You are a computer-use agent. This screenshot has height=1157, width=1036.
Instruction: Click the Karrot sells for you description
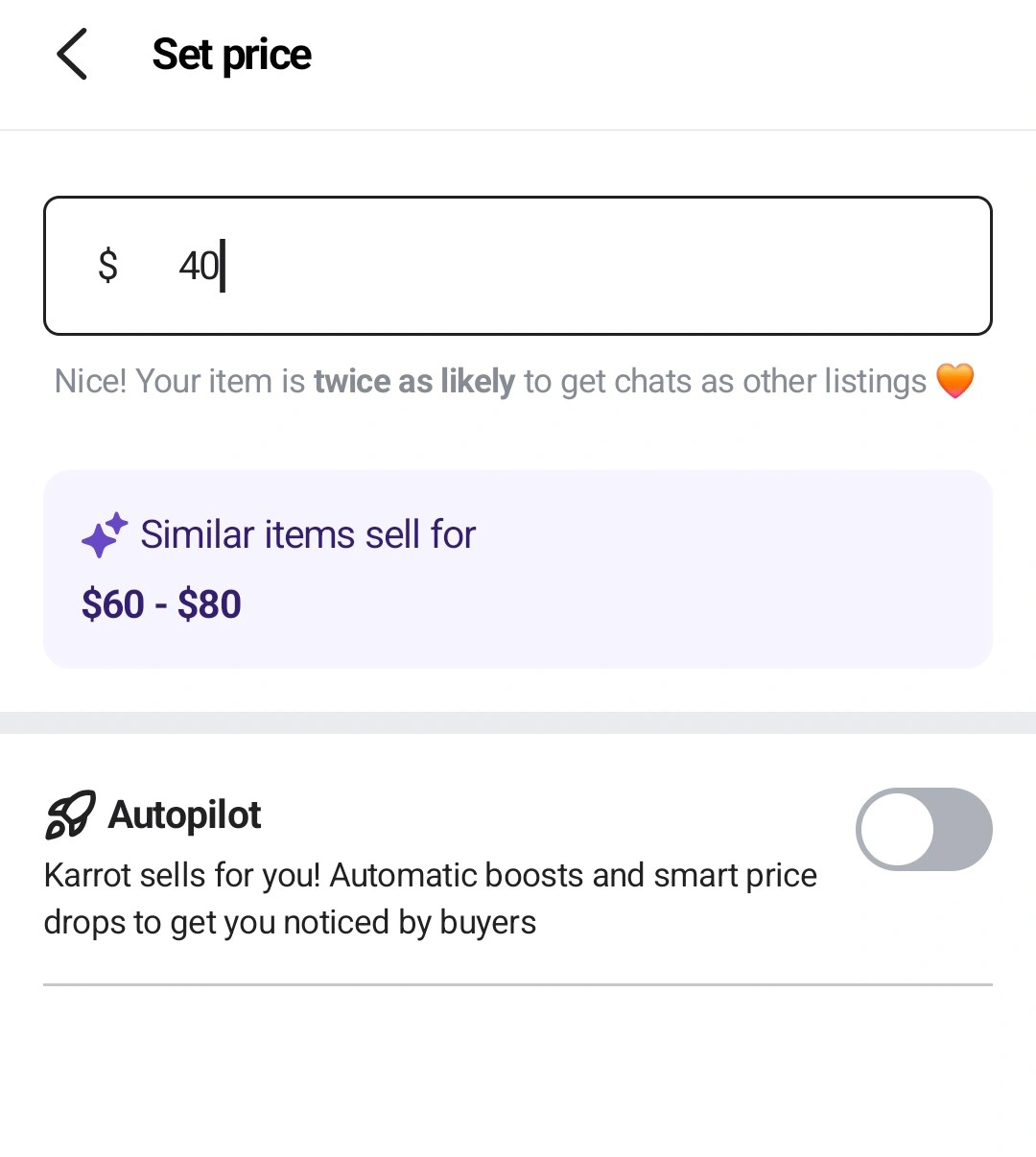click(431, 898)
